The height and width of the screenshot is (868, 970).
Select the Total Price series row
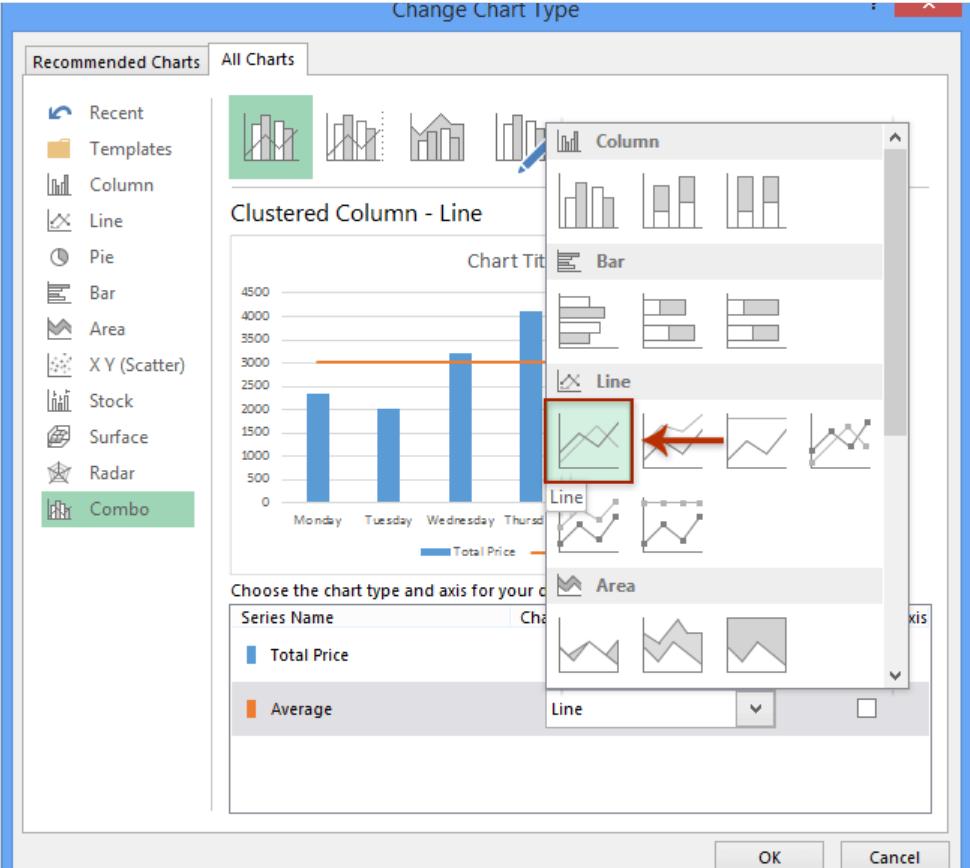tap(388, 655)
